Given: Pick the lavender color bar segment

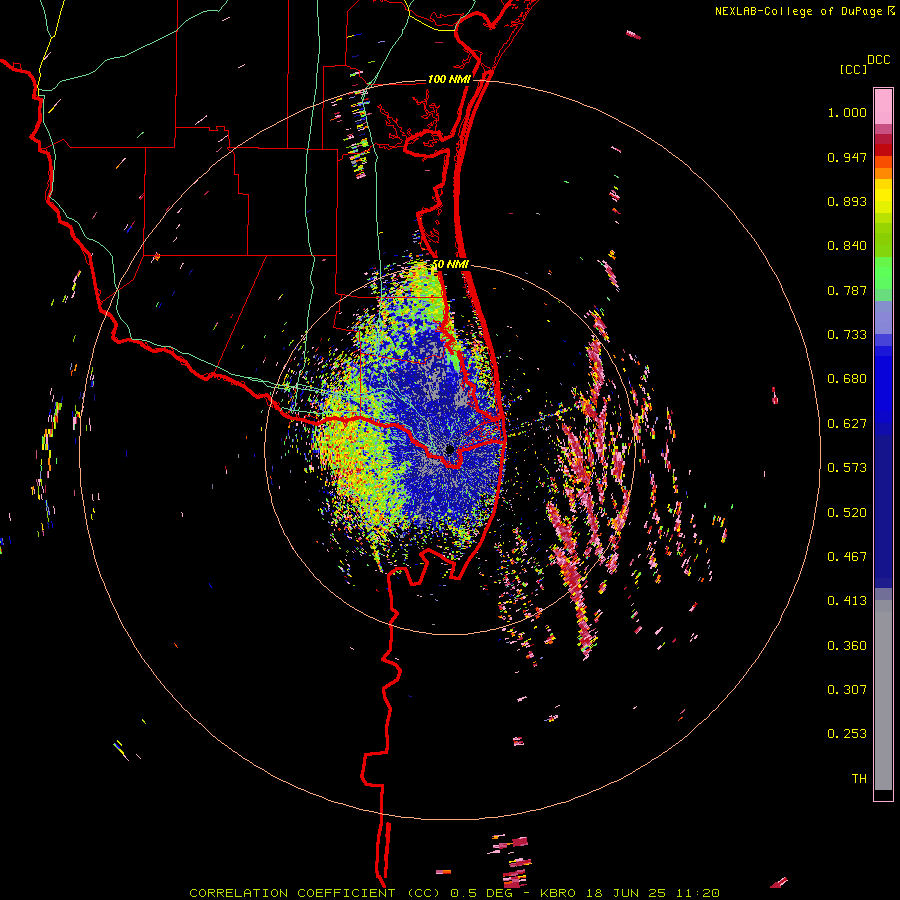Looking at the screenshot, I should [x=883, y=317].
